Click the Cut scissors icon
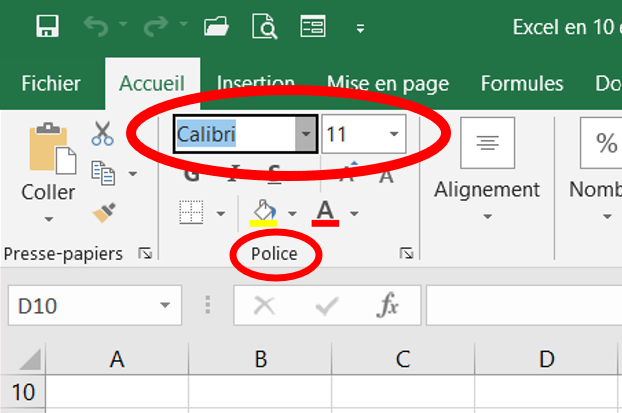This screenshot has width=622, height=413. pos(102,133)
